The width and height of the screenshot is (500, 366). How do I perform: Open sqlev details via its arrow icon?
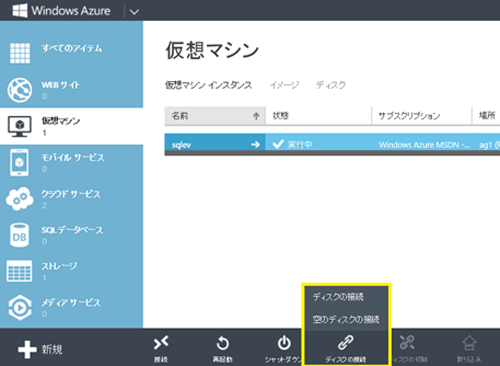point(255,144)
